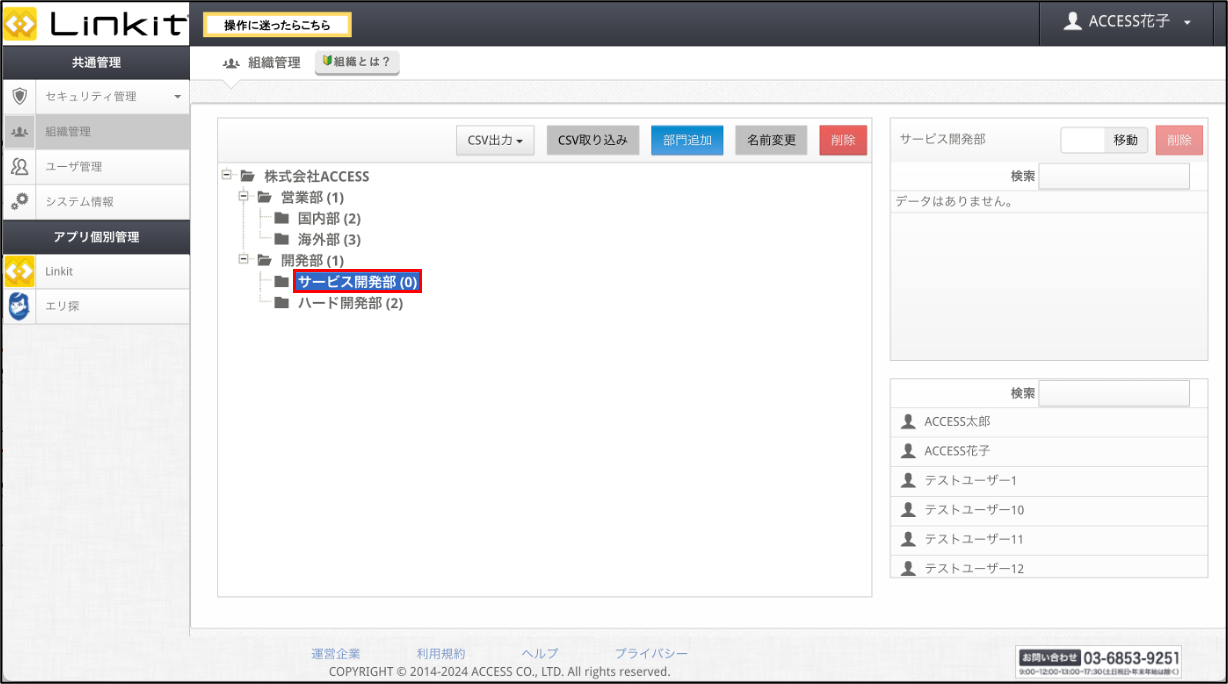Select 国内部 (2) in the tree
Image resolution: width=1228 pixels, height=684 pixels.
(x=329, y=218)
